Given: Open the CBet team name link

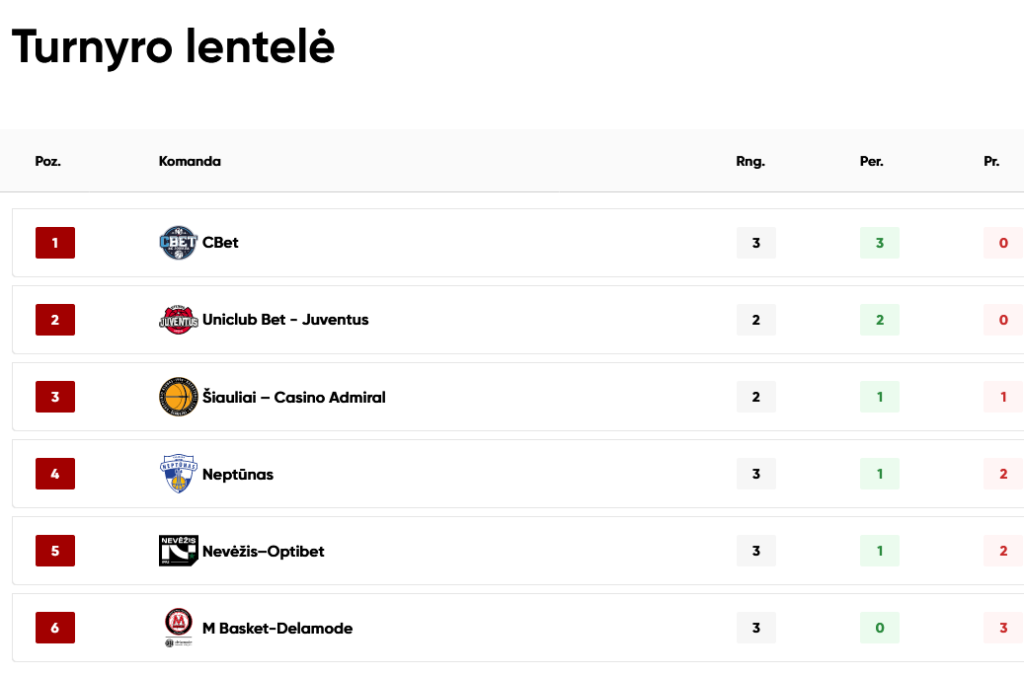Looking at the screenshot, I should click(x=220, y=243).
